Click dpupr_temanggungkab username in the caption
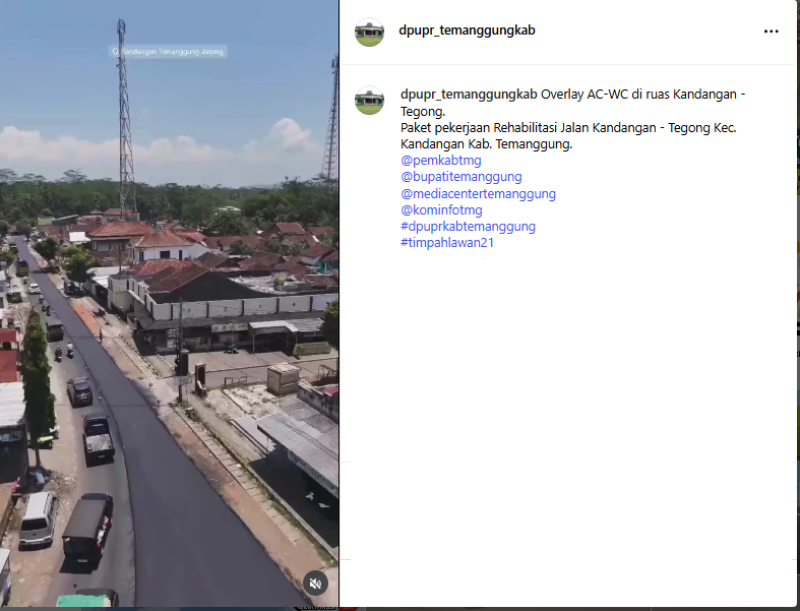800x611 pixels. [x=469, y=95]
